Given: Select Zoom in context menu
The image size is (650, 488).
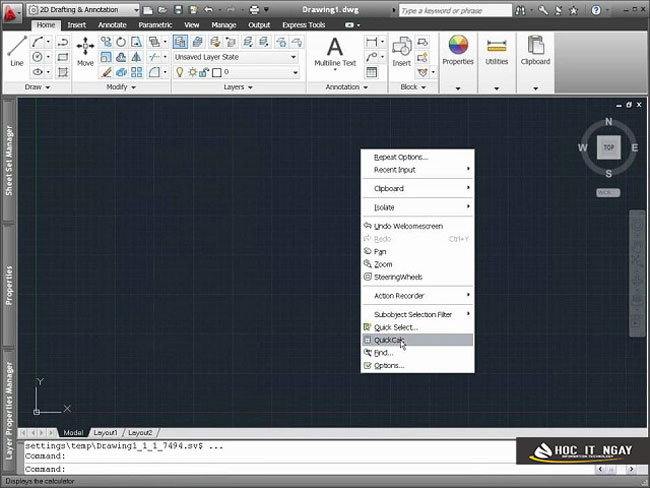Looking at the screenshot, I should tap(417, 264).
